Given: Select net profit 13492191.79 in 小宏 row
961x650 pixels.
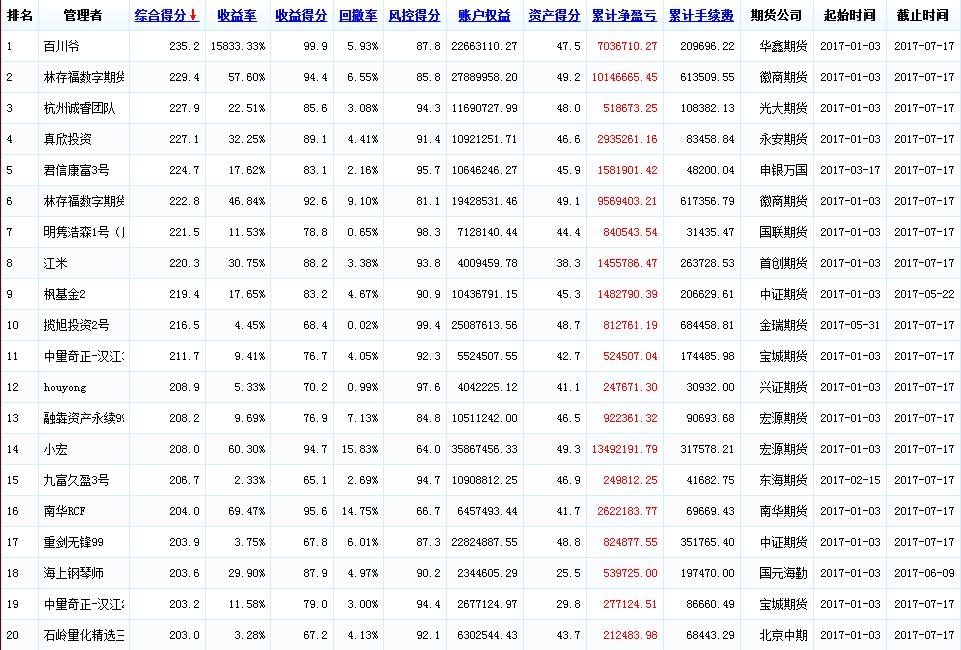Looking at the screenshot, I should point(625,449).
